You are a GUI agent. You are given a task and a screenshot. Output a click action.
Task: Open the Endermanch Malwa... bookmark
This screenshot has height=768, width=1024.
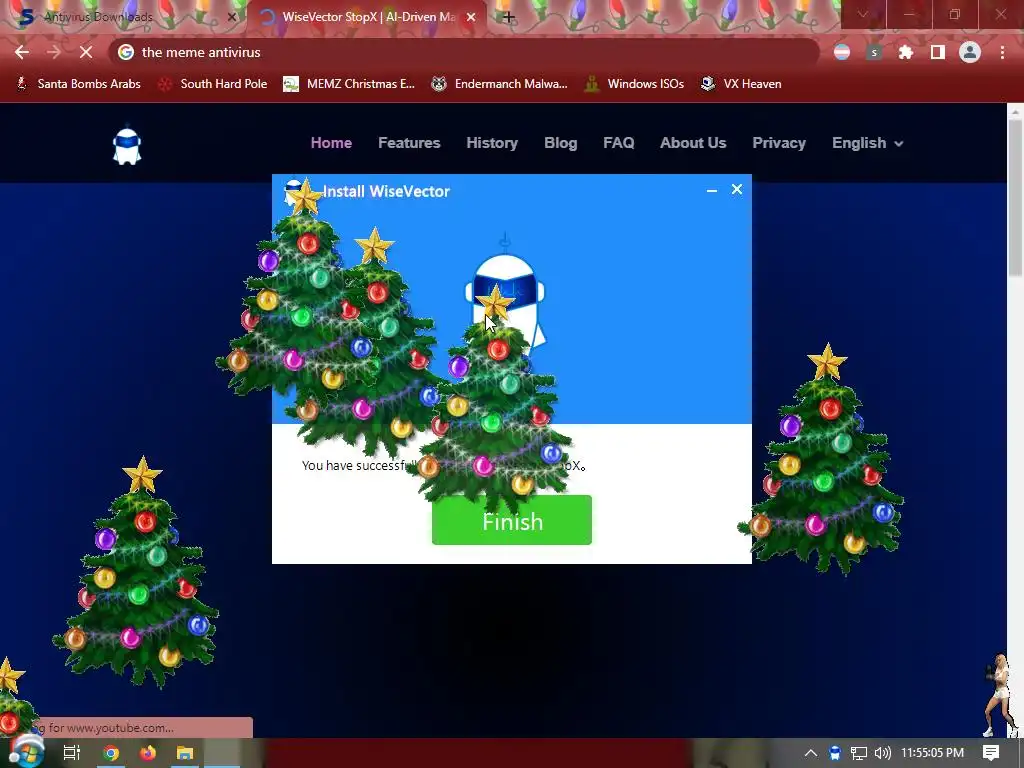[500, 84]
